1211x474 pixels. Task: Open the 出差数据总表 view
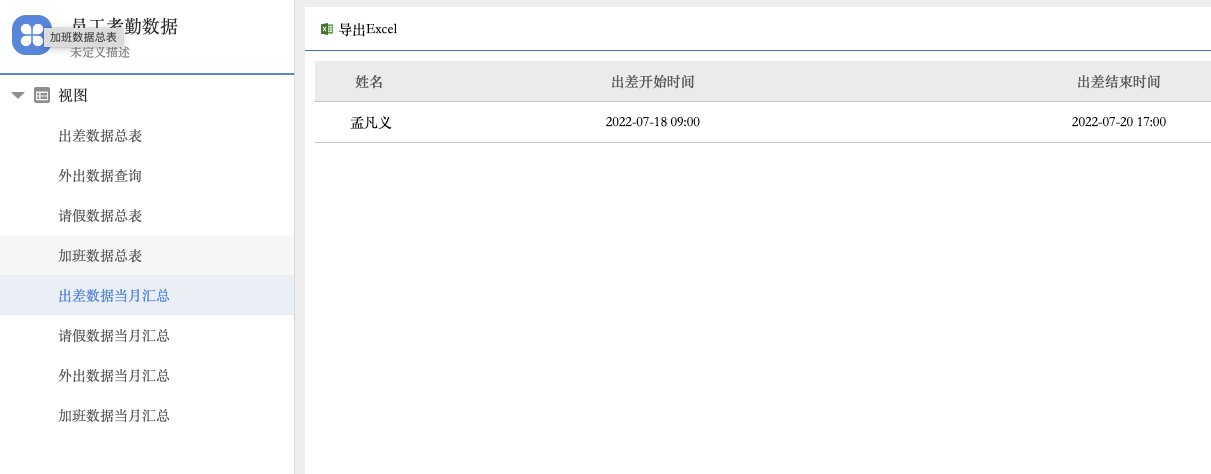[100, 136]
